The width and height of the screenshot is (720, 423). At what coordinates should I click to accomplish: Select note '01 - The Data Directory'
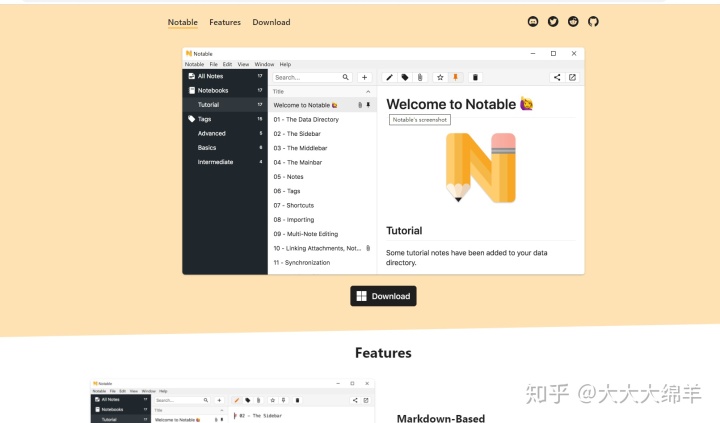point(322,119)
